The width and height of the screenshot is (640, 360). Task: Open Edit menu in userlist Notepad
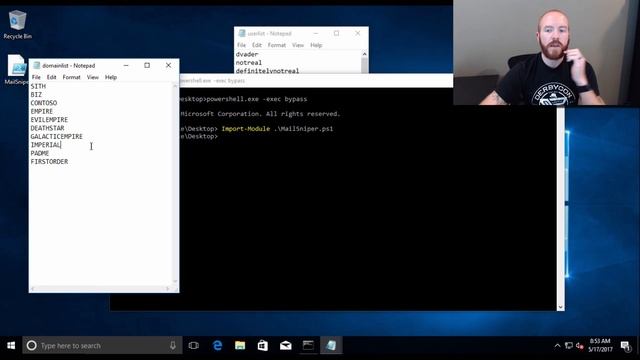[257, 45]
